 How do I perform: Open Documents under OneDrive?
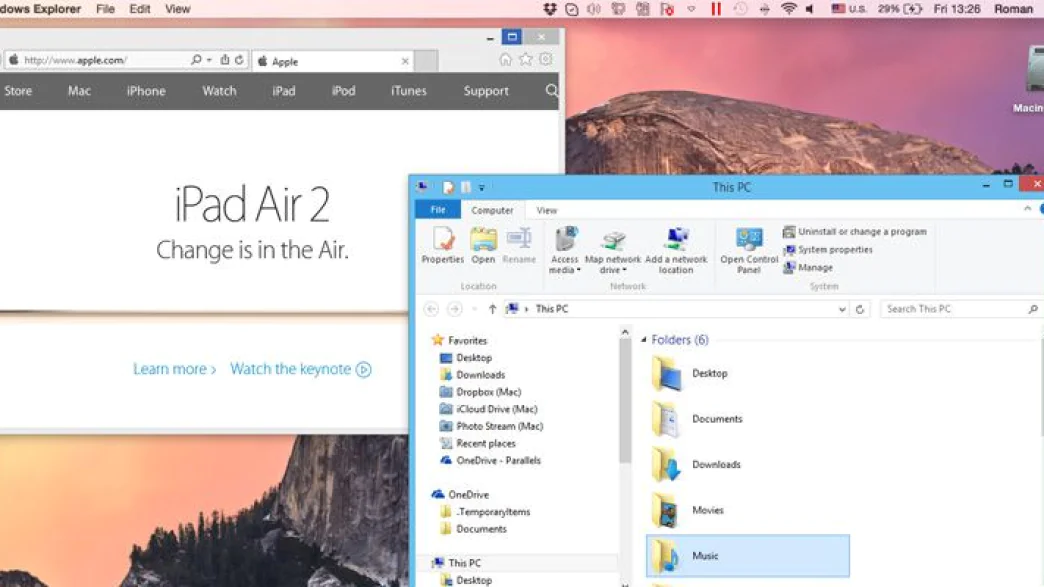tap(473, 529)
